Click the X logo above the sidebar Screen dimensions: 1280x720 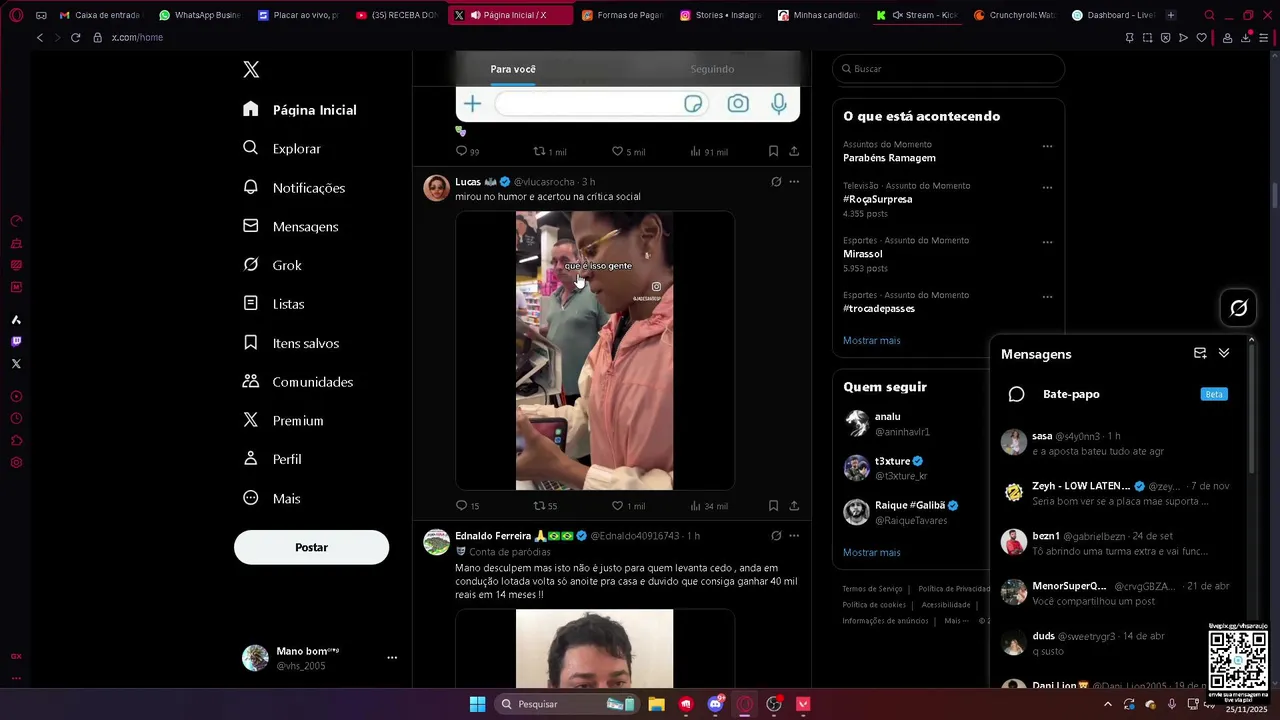(251, 69)
